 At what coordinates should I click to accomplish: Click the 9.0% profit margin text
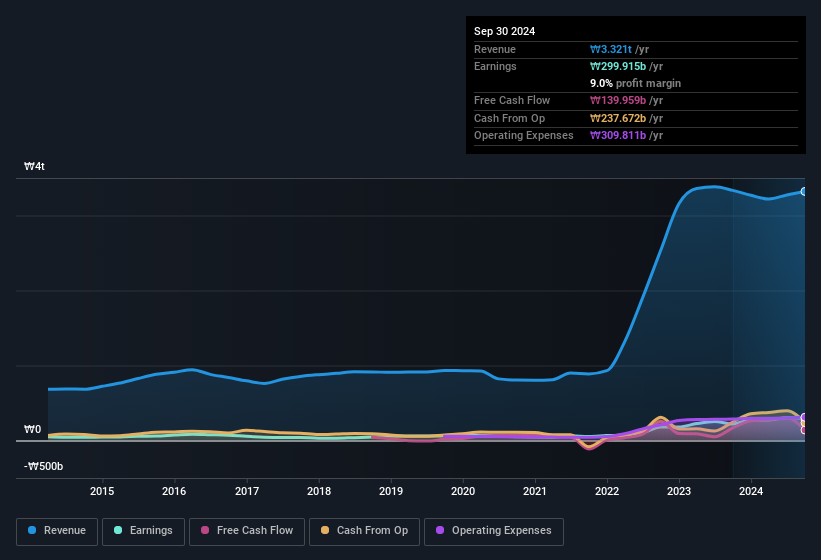coord(635,83)
